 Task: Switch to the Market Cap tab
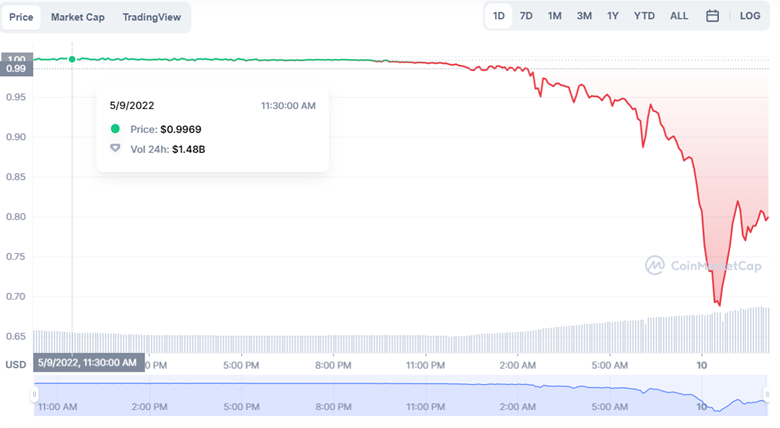tap(77, 17)
